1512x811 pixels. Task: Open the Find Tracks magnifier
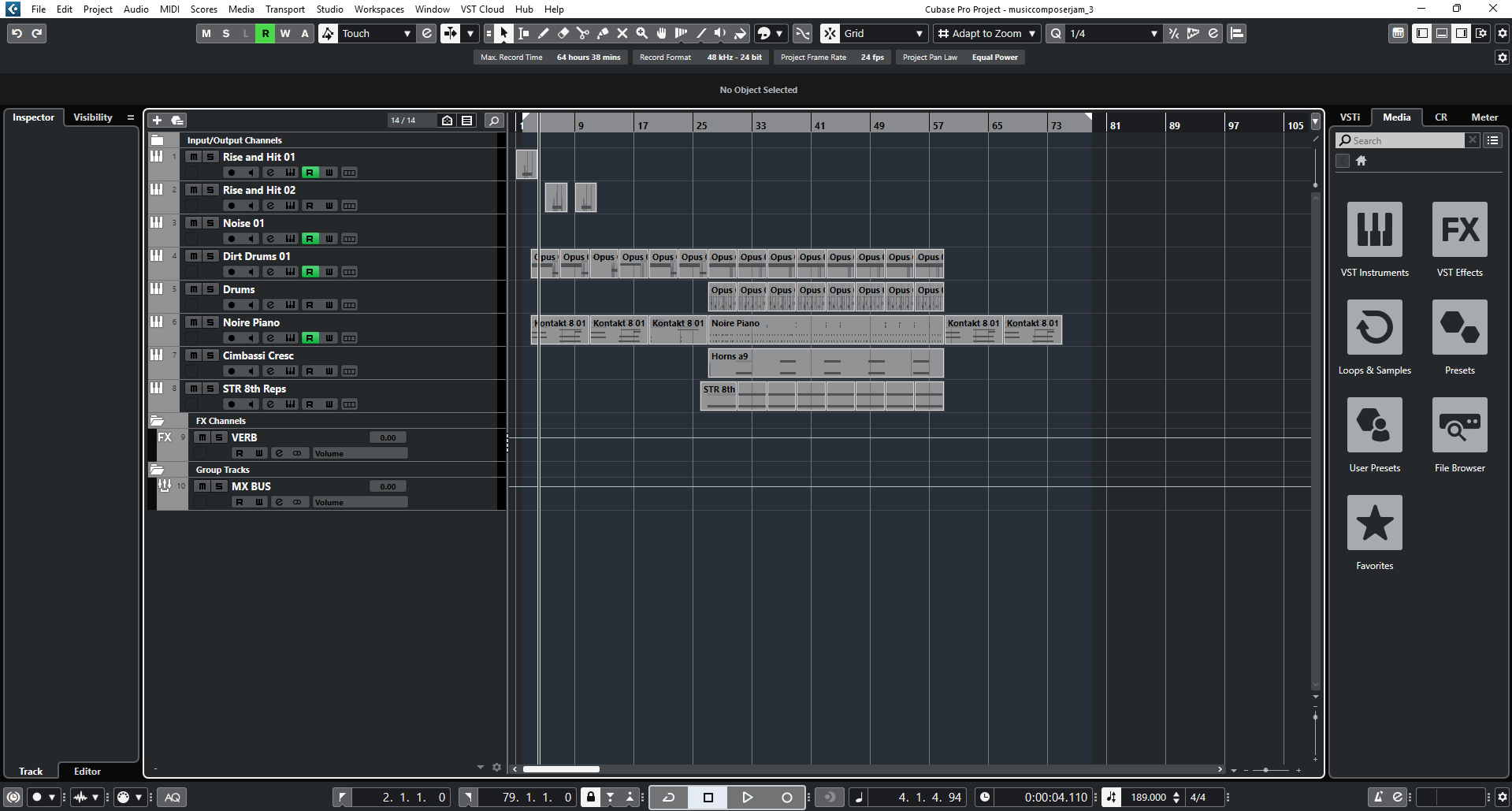tap(494, 120)
